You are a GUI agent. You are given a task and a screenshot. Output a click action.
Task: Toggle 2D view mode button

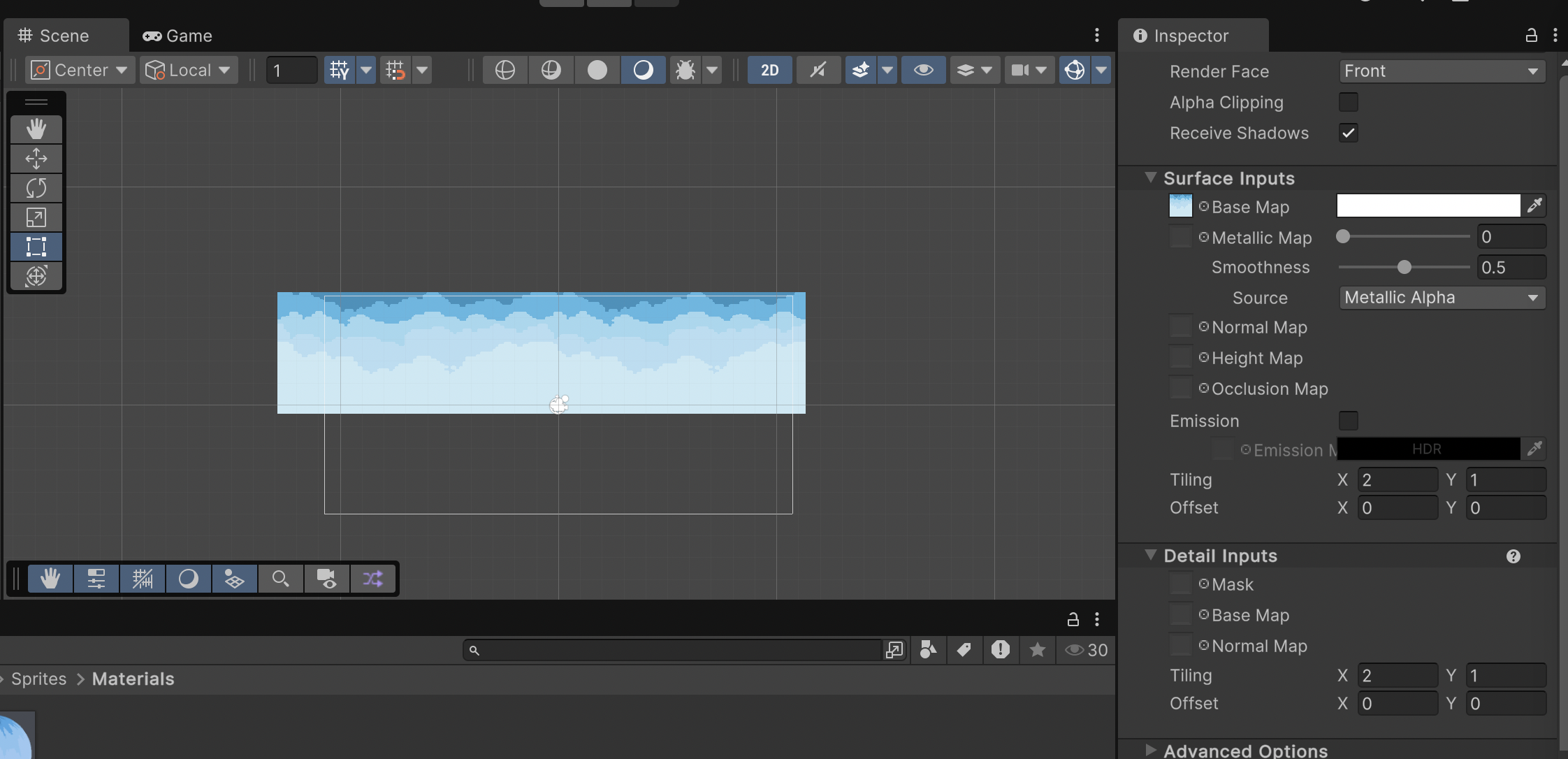click(x=769, y=70)
